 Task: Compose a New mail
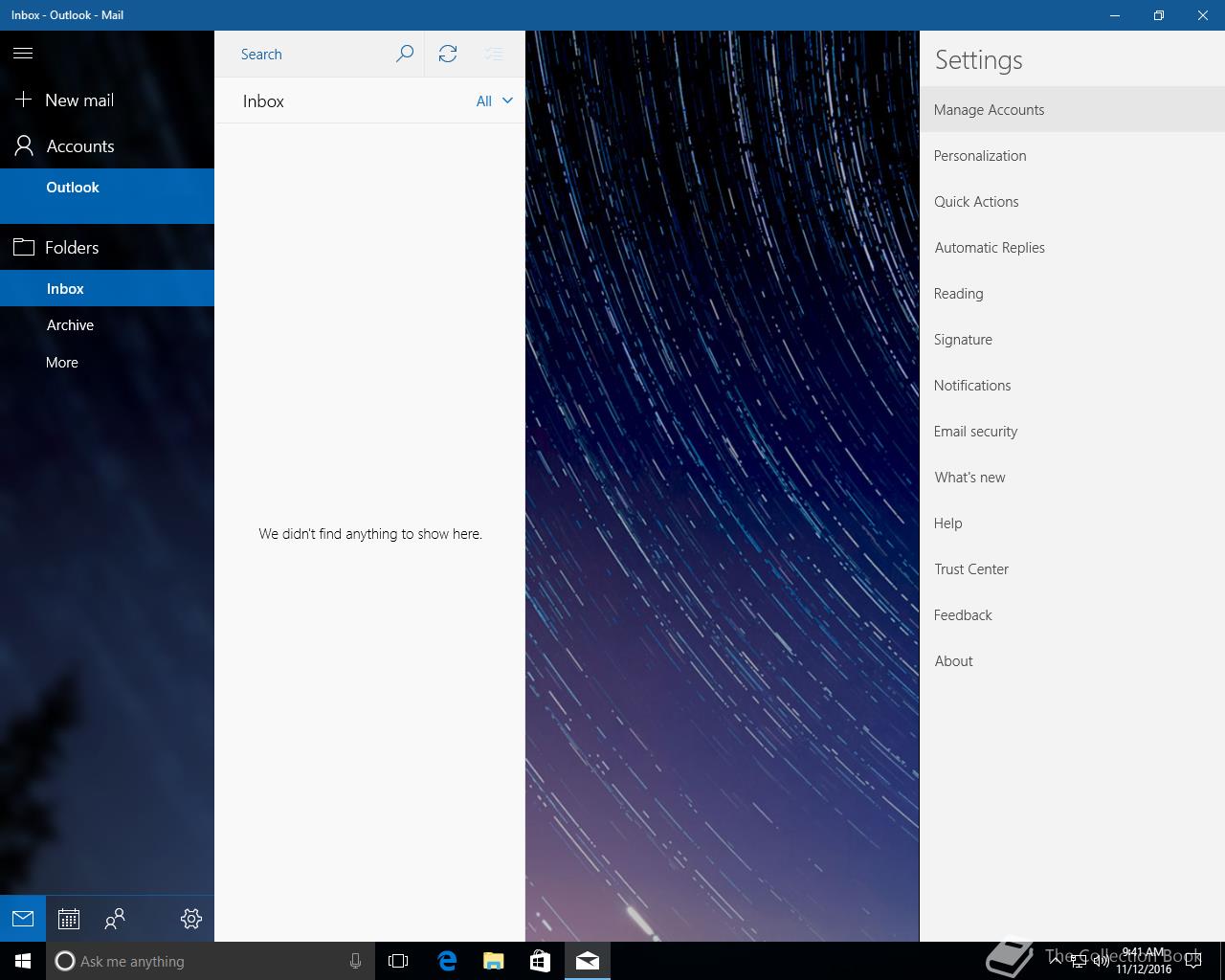click(79, 100)
